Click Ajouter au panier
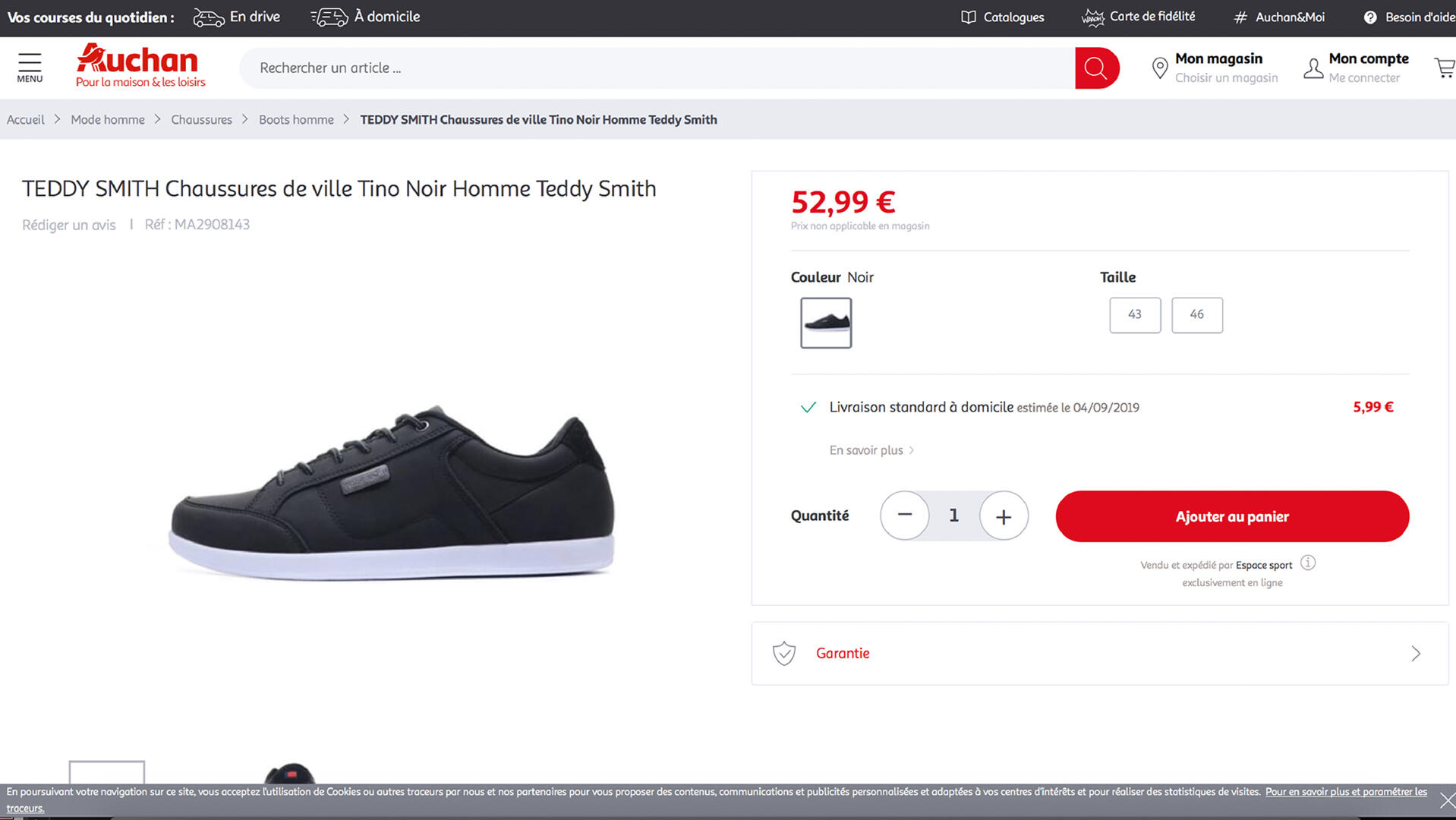Viewport: 1456px width, 820px height. [1231, 516]
